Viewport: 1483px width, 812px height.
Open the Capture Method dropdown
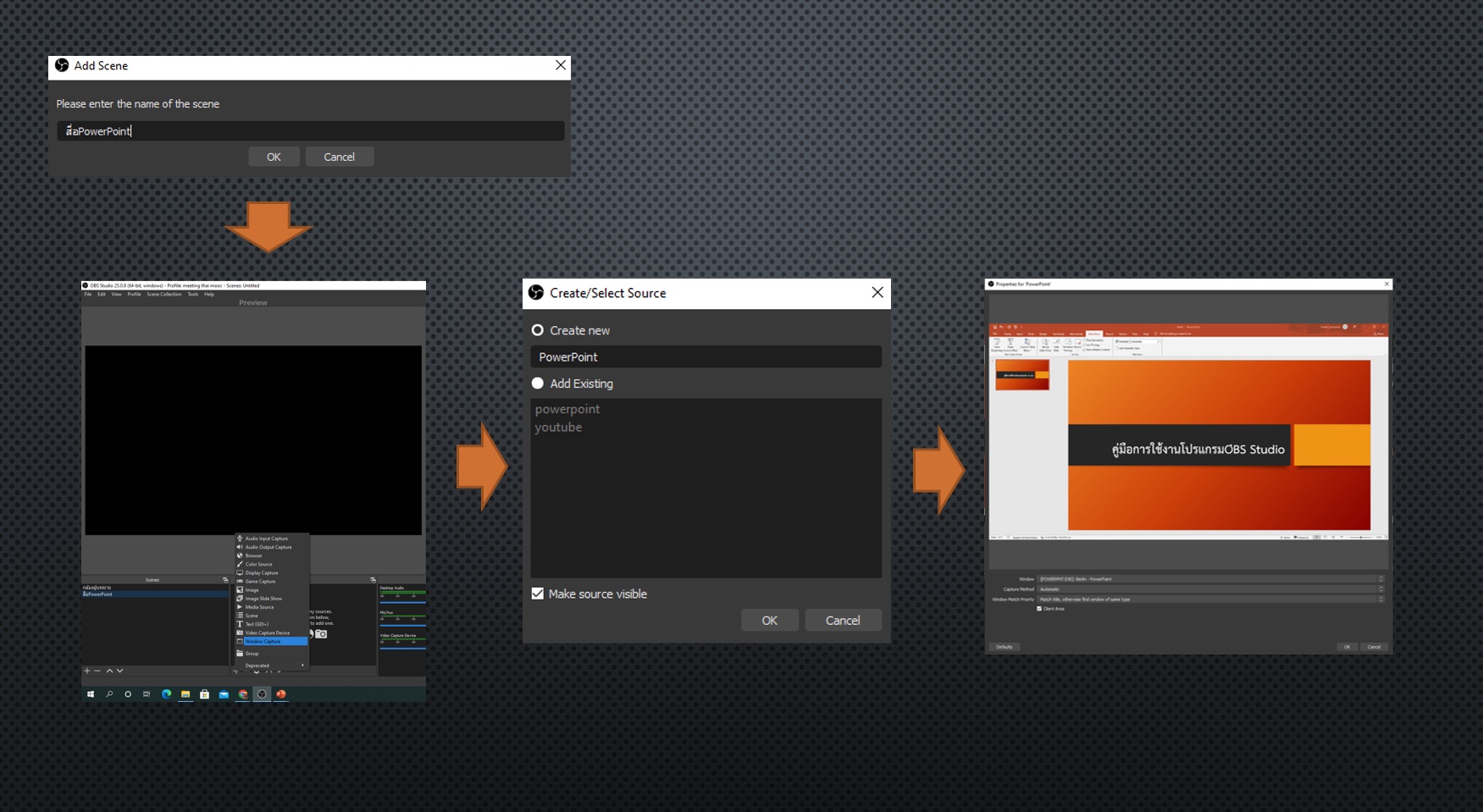1211,589
